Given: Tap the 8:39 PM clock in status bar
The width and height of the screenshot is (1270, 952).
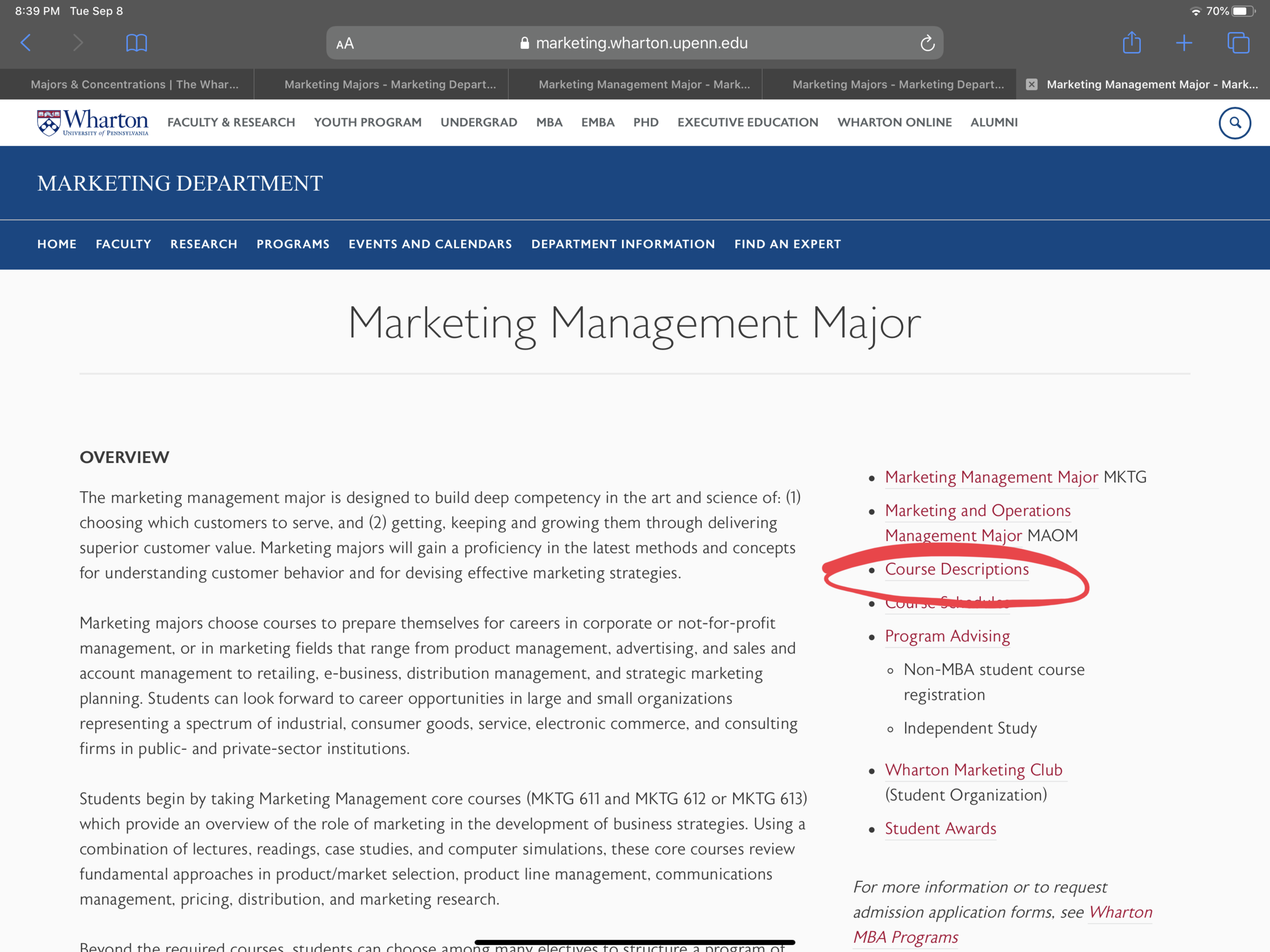Looking at the screenshot, I should tap(37, 11).
